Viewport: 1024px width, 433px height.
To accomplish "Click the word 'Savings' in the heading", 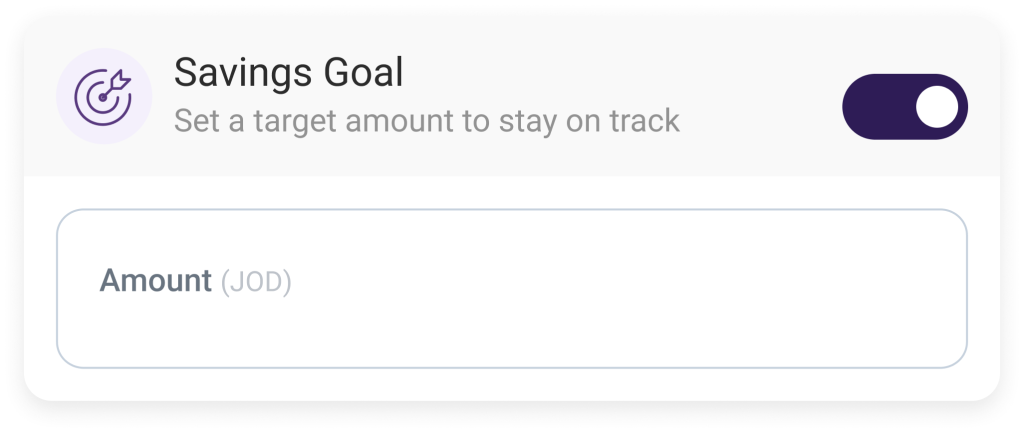I will 237,72.
